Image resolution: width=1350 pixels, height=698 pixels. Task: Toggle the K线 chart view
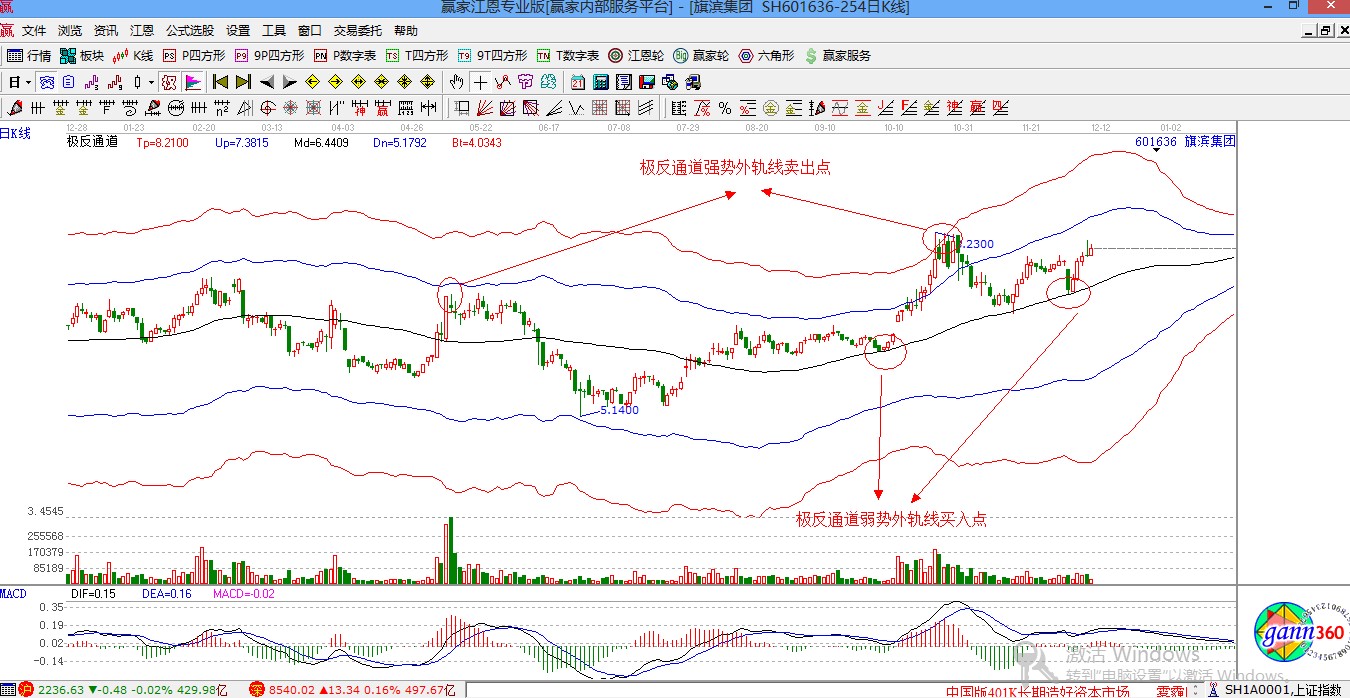click(133, 56)
